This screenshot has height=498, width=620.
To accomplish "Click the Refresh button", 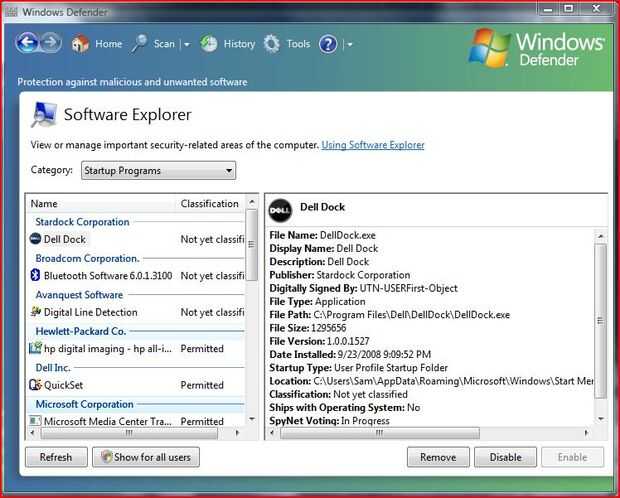I will click(56, 457).
